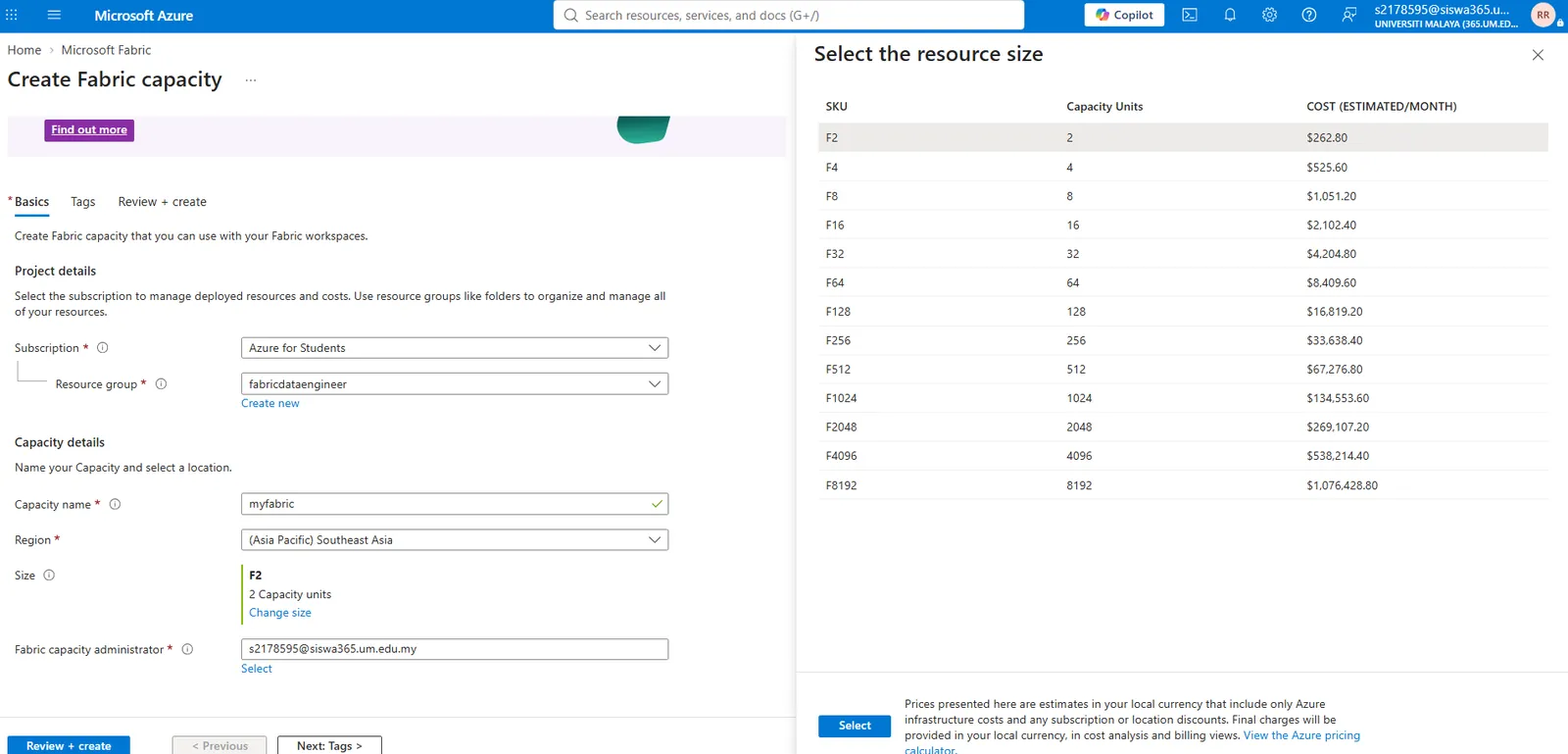
Task: Select the F4096 SKU row
Action: [x=1183, y=456]
